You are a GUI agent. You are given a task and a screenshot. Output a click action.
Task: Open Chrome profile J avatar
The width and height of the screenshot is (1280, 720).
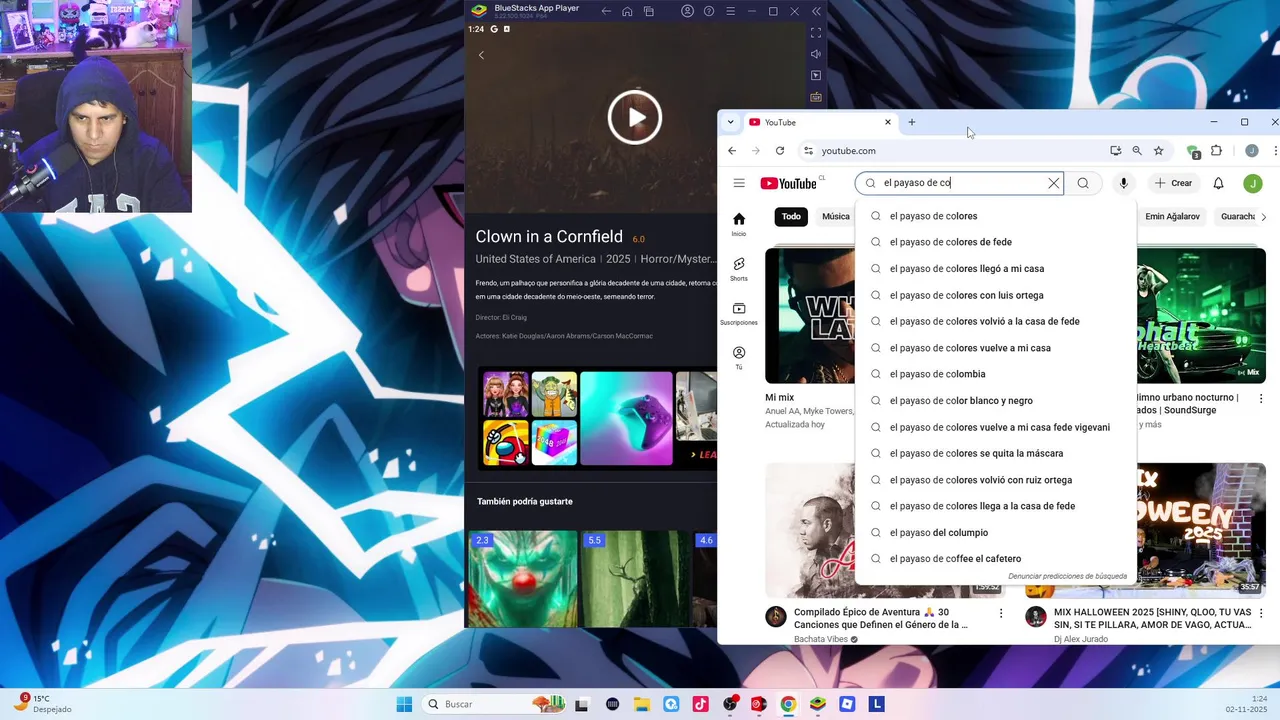[x=1251, y=151]
